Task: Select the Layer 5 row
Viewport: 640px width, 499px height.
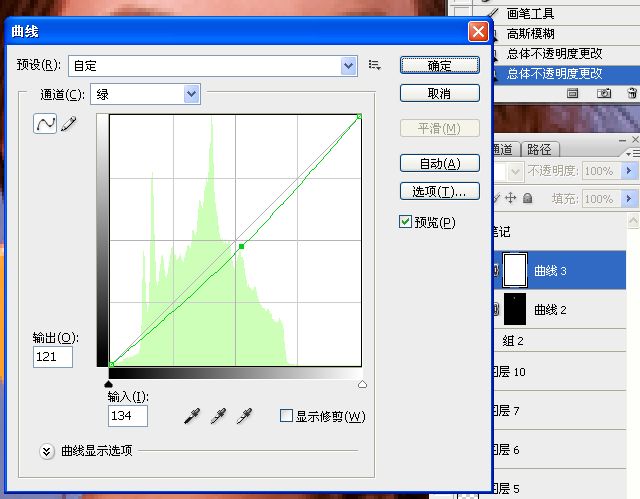Action: coord(560,486)
